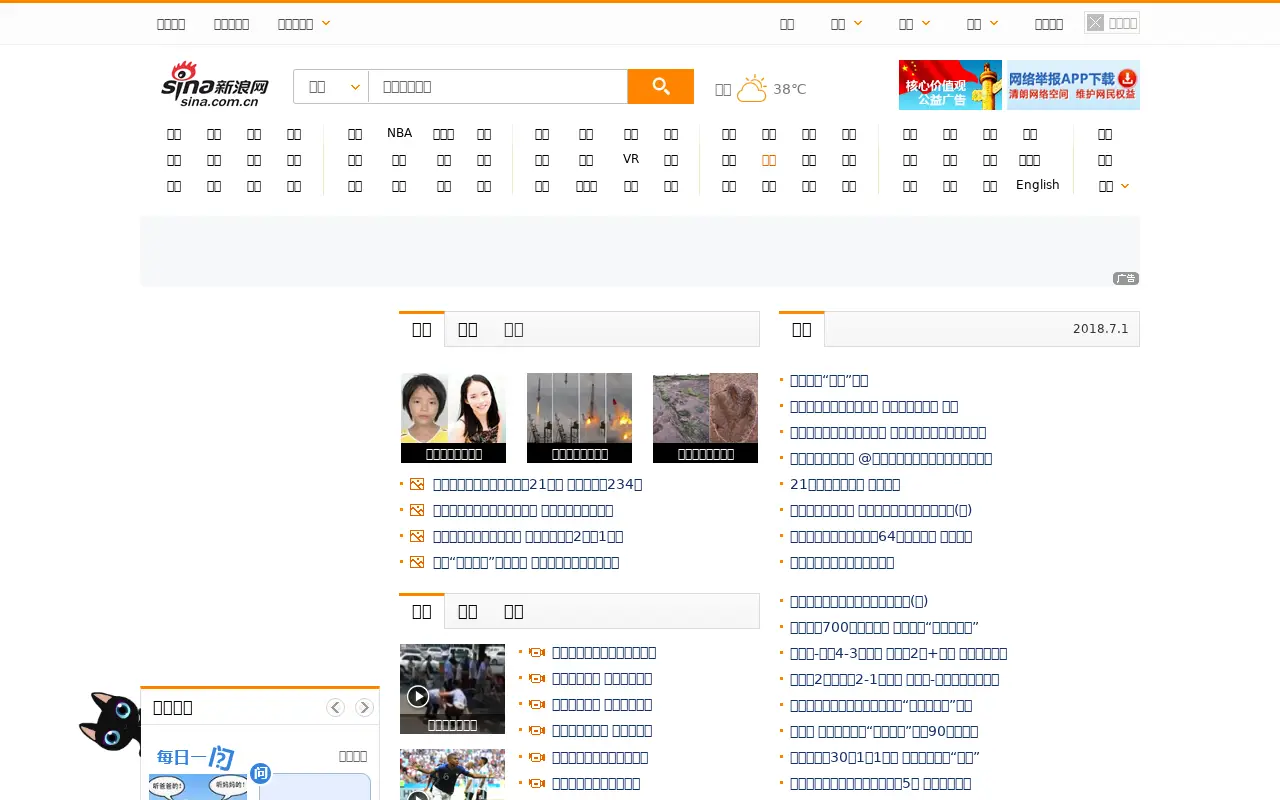1280x800 pixels.
Task: Open the 网络举报APP下载 banner
Action: pos(1072,85)
